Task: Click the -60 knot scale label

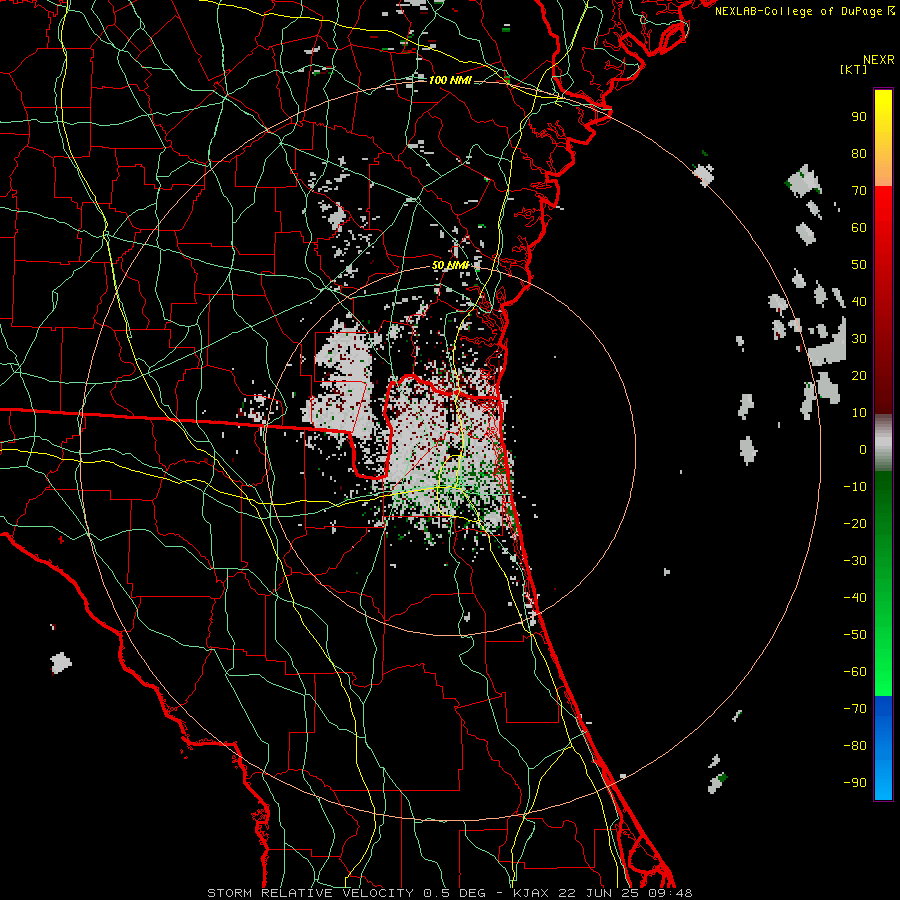Action: pyautogui.click(x=855, y=672)
